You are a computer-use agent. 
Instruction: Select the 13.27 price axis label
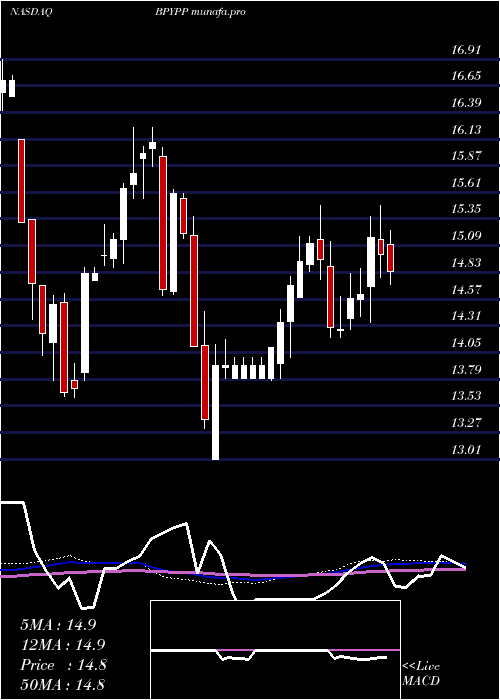tap(466, 422)
